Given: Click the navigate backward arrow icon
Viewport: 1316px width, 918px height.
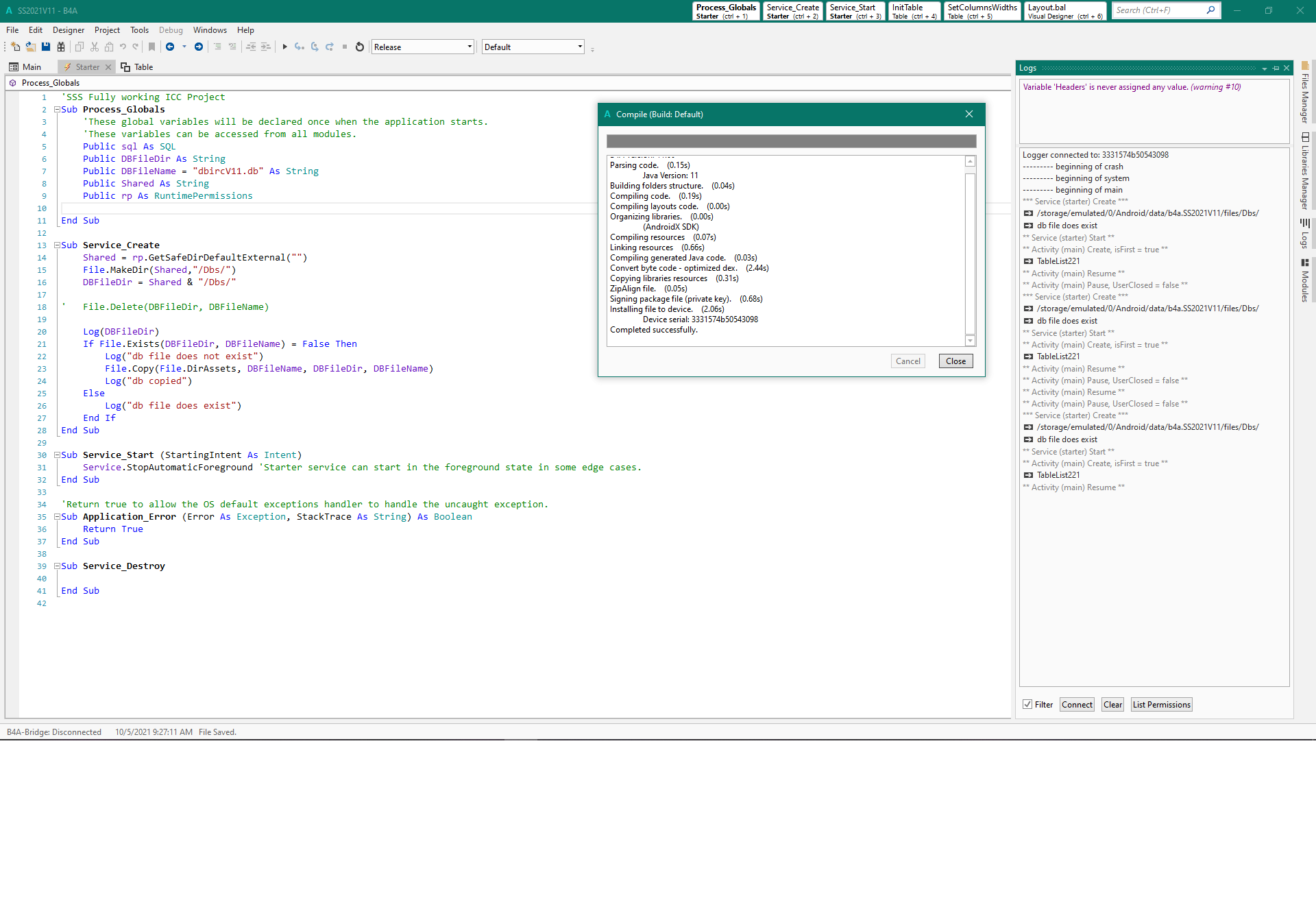Looking at the screenshot, I should tap(170, 47).
